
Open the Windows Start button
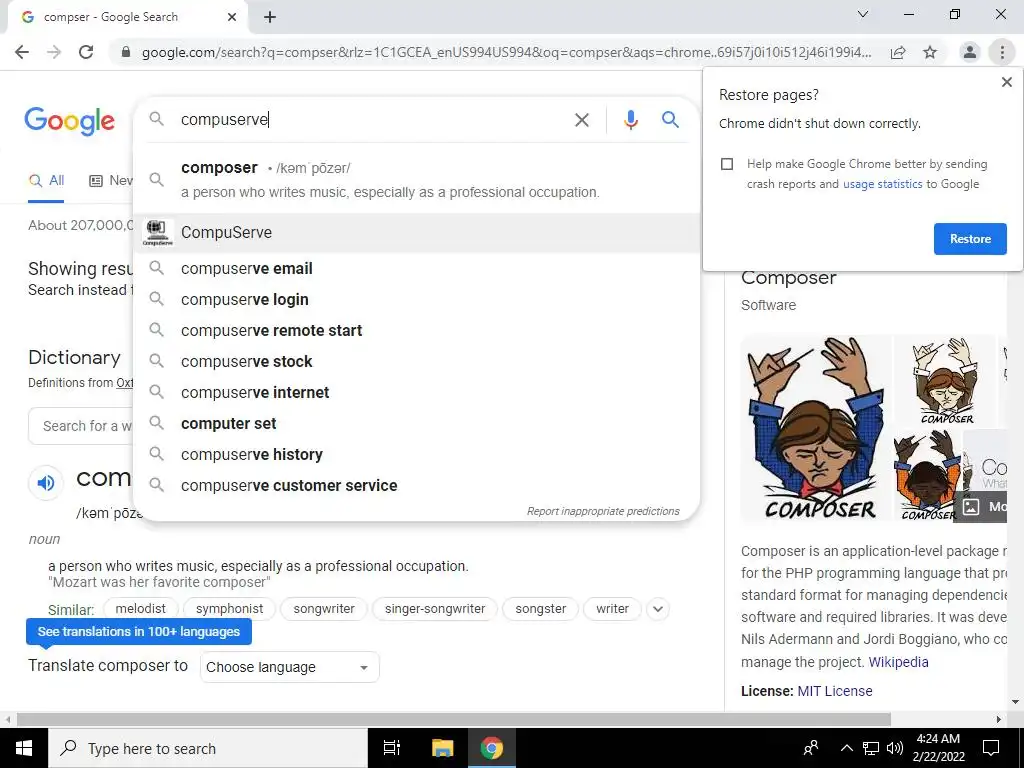pos(24,748)
